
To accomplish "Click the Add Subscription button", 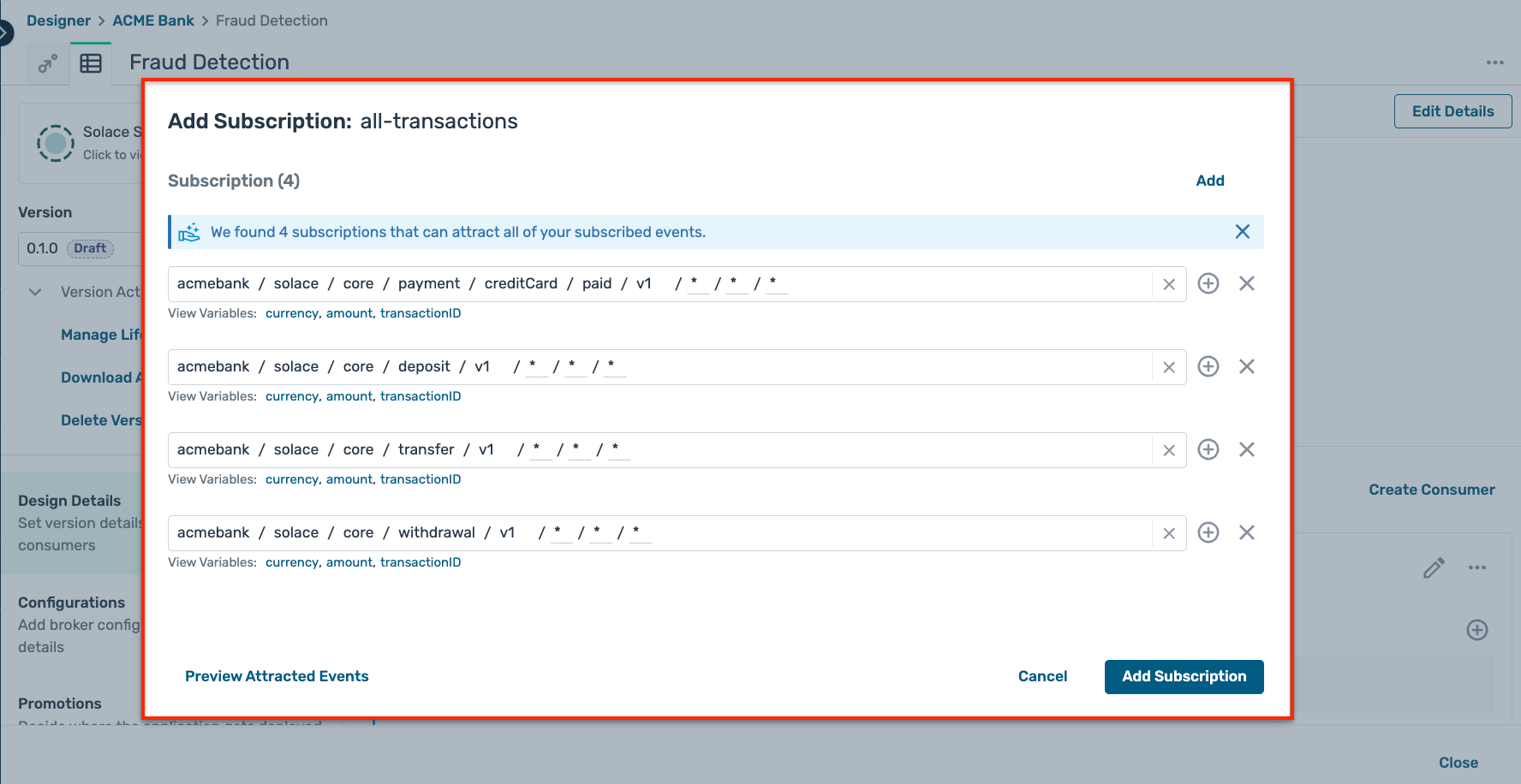I will click(1184, 676).
